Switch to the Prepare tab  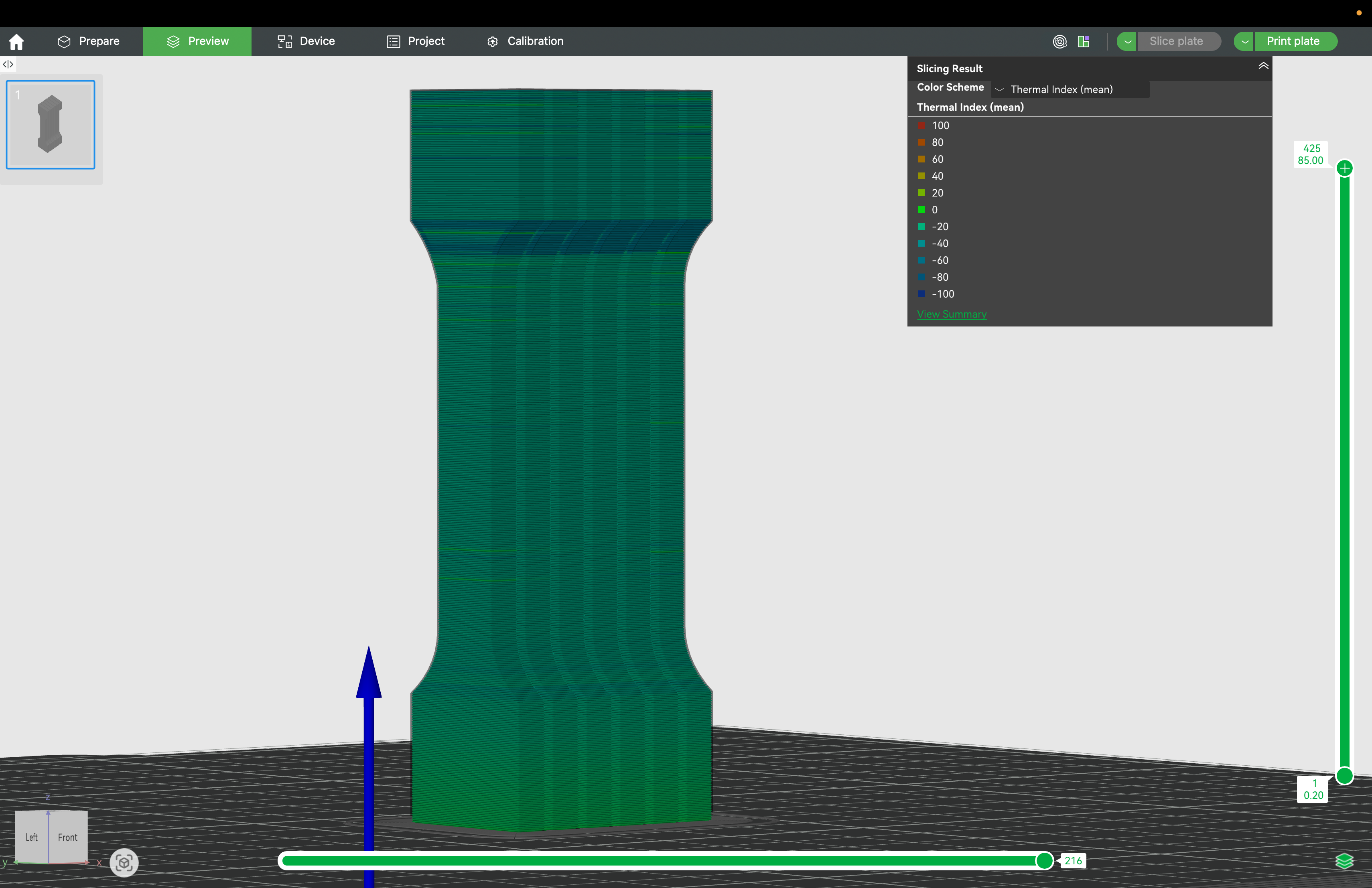[x=89, y=41]
